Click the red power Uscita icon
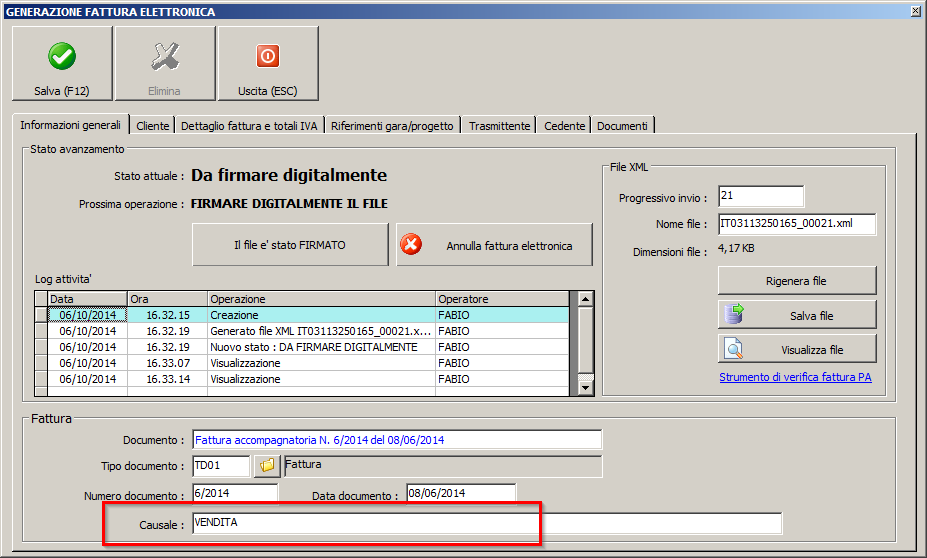This screenshot has height=558, width=927. 268,56
